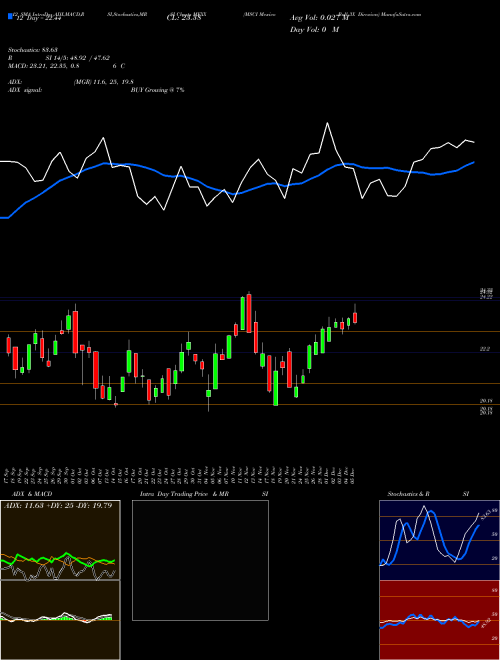The height and width of the screenshot is (660, 500).
Task: Click the highest peak of the white price line
Action: (327, 123)
